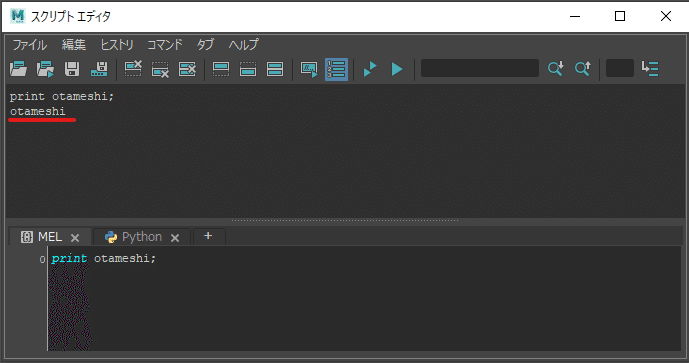Open the タブ menu
The height and width of the screenshot is (363, 689).
tap(205, 45)
